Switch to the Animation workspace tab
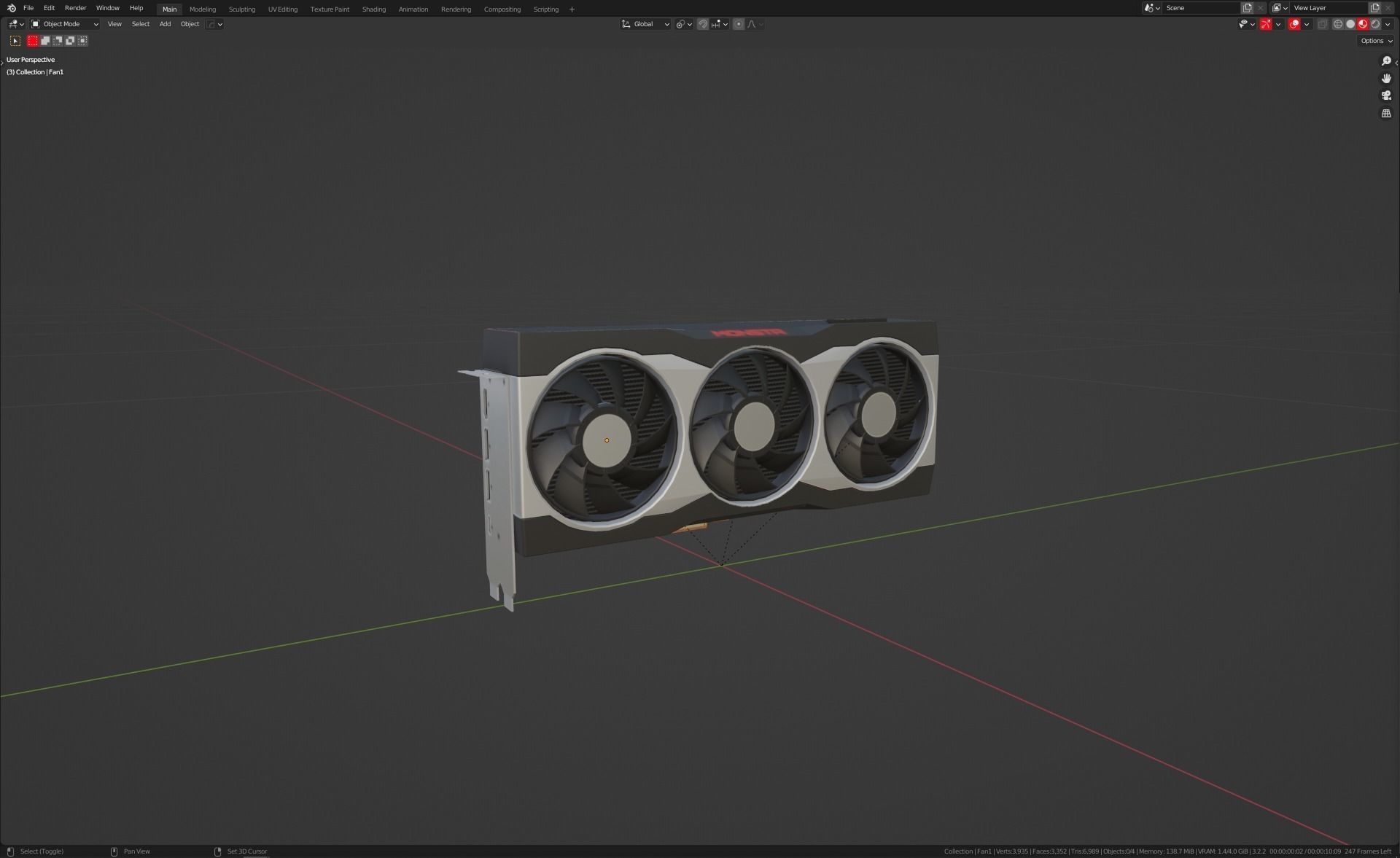The image size is (1400, 858). click(x=413, y=9)
